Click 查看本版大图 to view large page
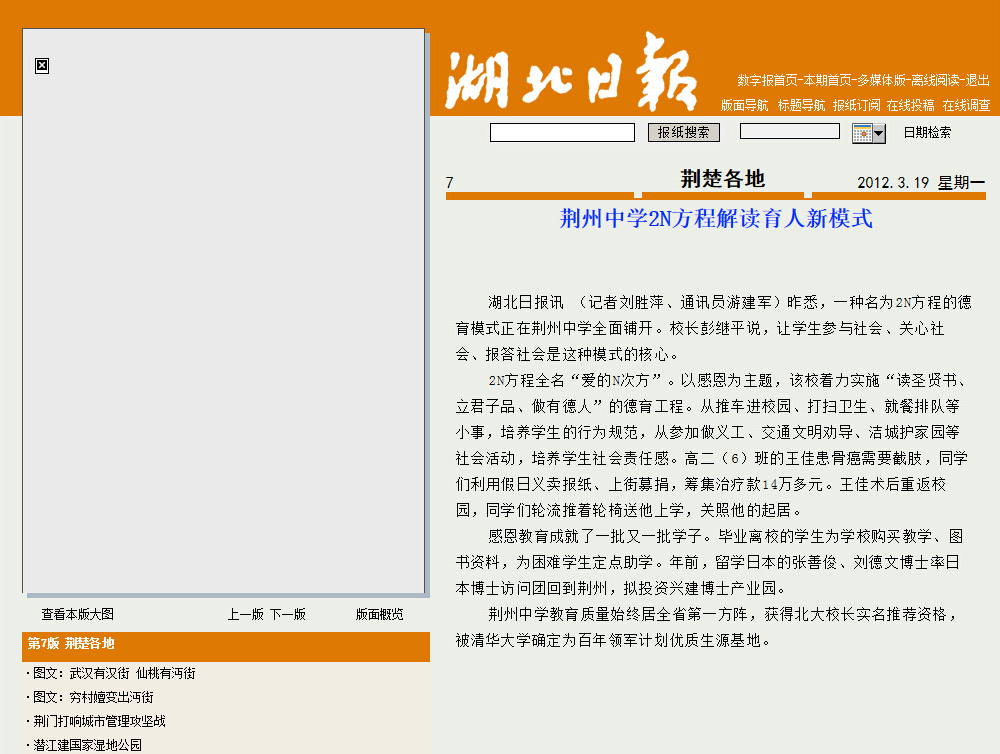This screenshot has width=1000, height=754. coord(77,614)
